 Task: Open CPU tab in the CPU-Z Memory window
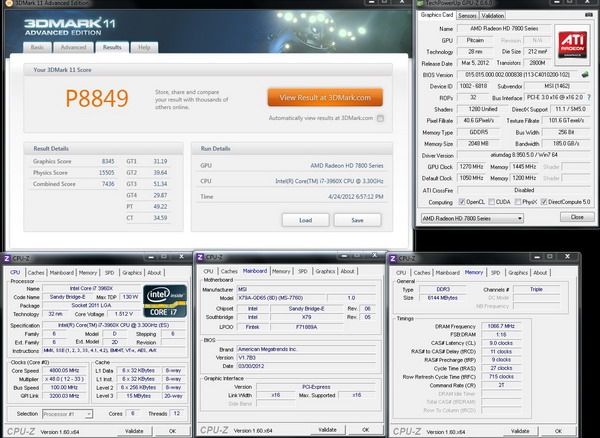click(x=401, y=273)
